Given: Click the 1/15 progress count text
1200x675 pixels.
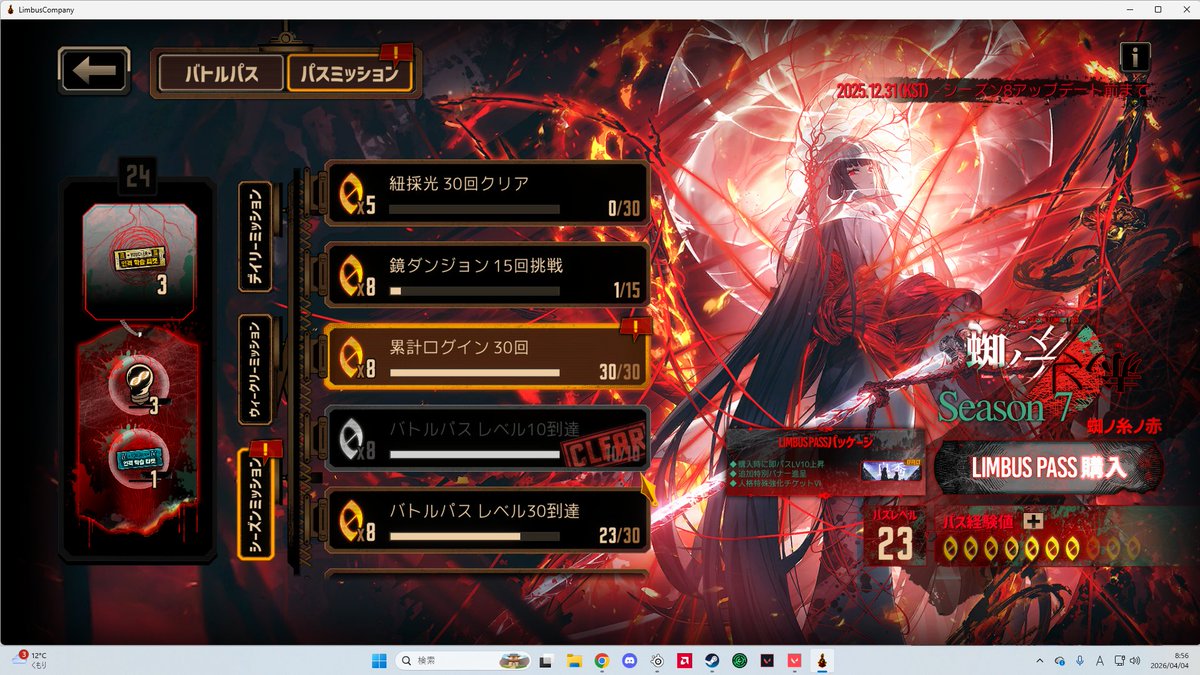Looking at the screenshot, I should click(x=625, y=291).
